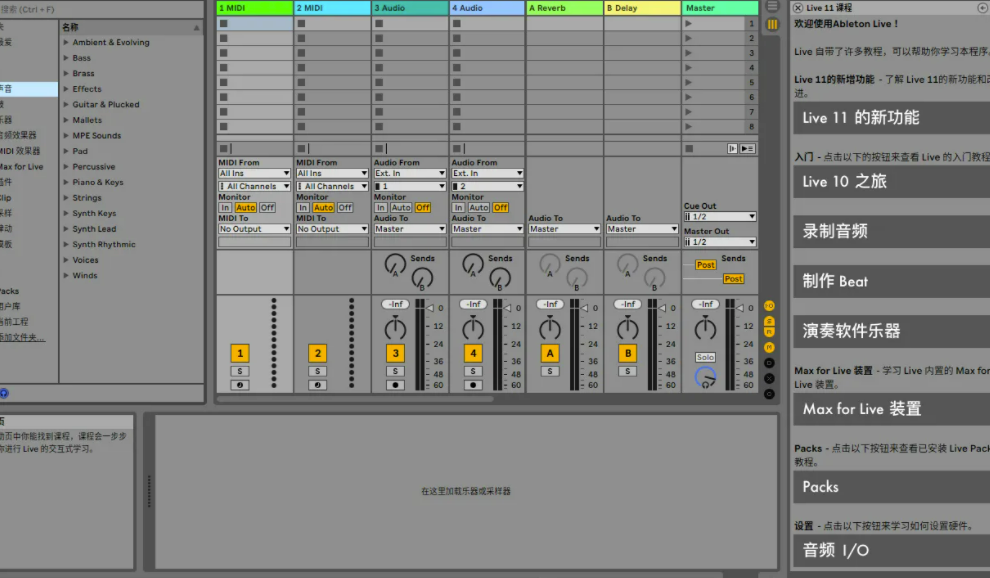The width and height of the screenshot is (990, 578).
Task: Start the 录制音频 lesson
Action: (892, 231)
